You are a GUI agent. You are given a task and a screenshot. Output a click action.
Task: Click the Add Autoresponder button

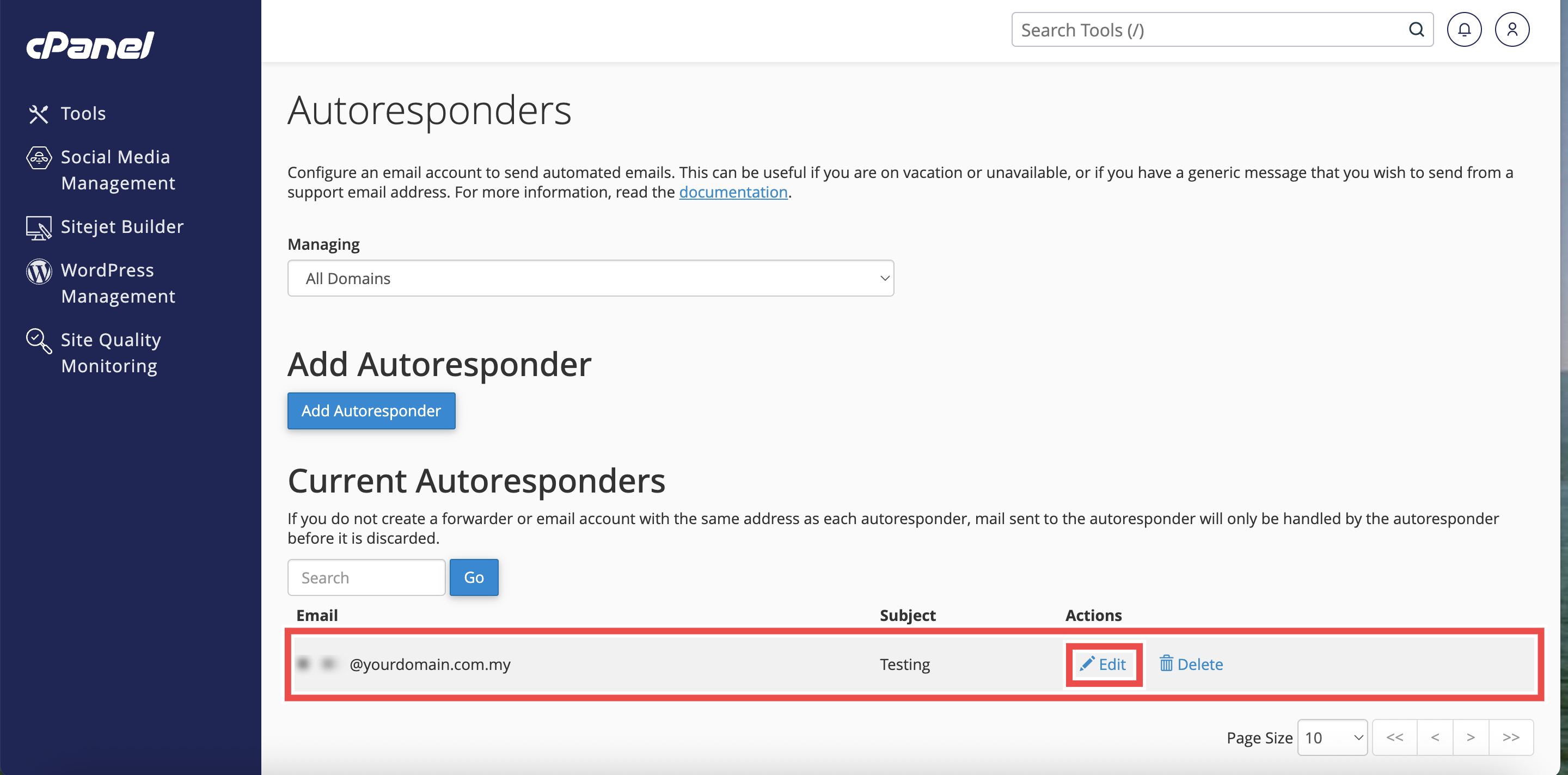(371, 410)
